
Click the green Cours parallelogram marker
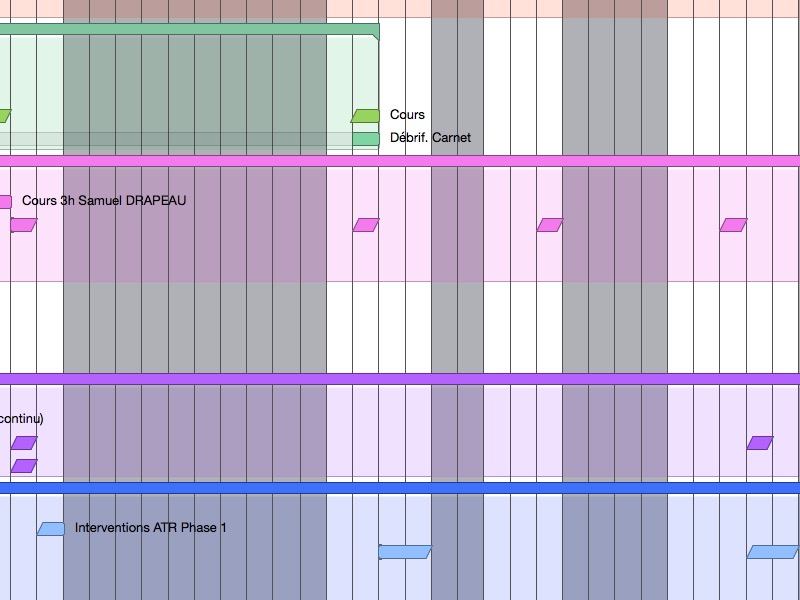pyautogui.click(x=366, y=116)
